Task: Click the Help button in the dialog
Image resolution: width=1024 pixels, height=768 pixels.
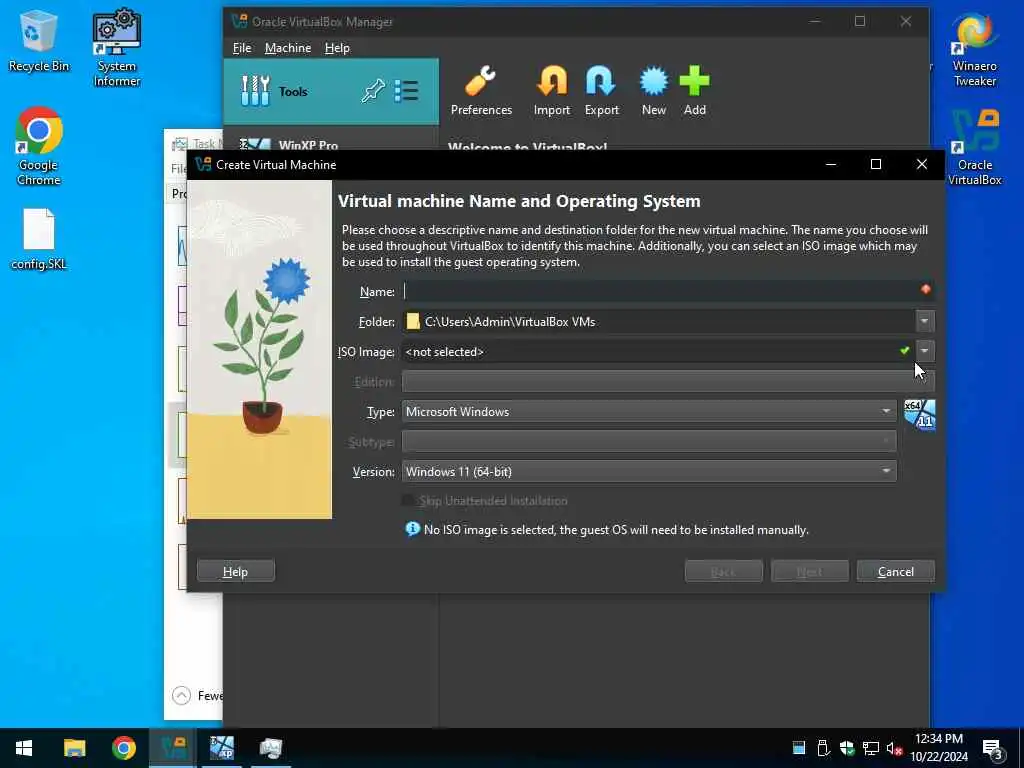Action: coord(236,571)
